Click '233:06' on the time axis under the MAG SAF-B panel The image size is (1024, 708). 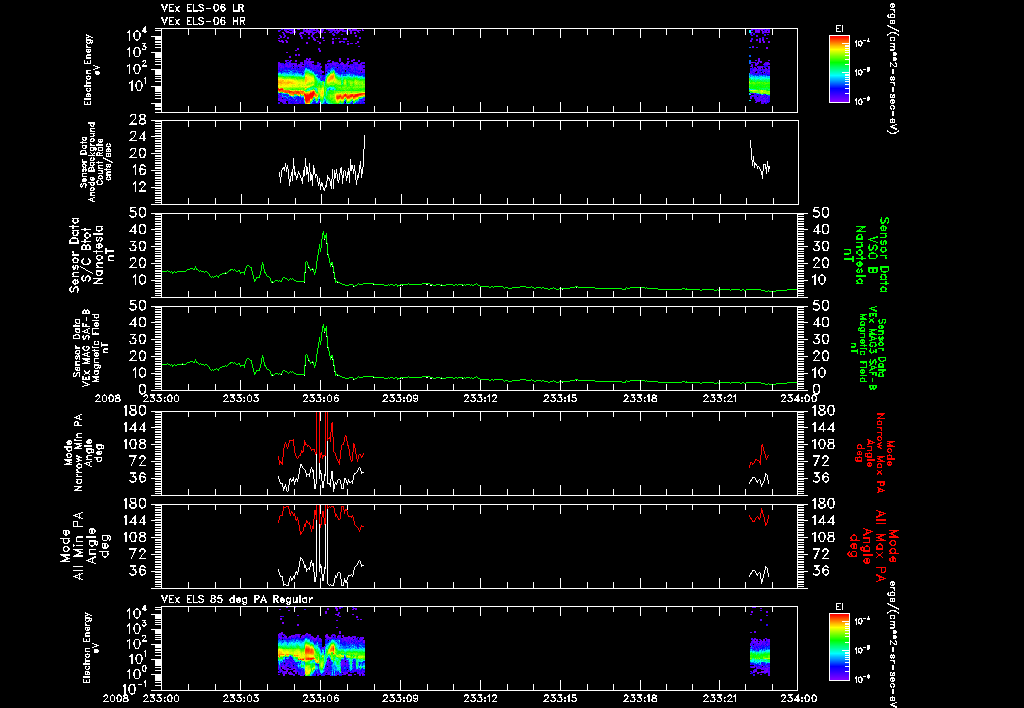point(321,398)
